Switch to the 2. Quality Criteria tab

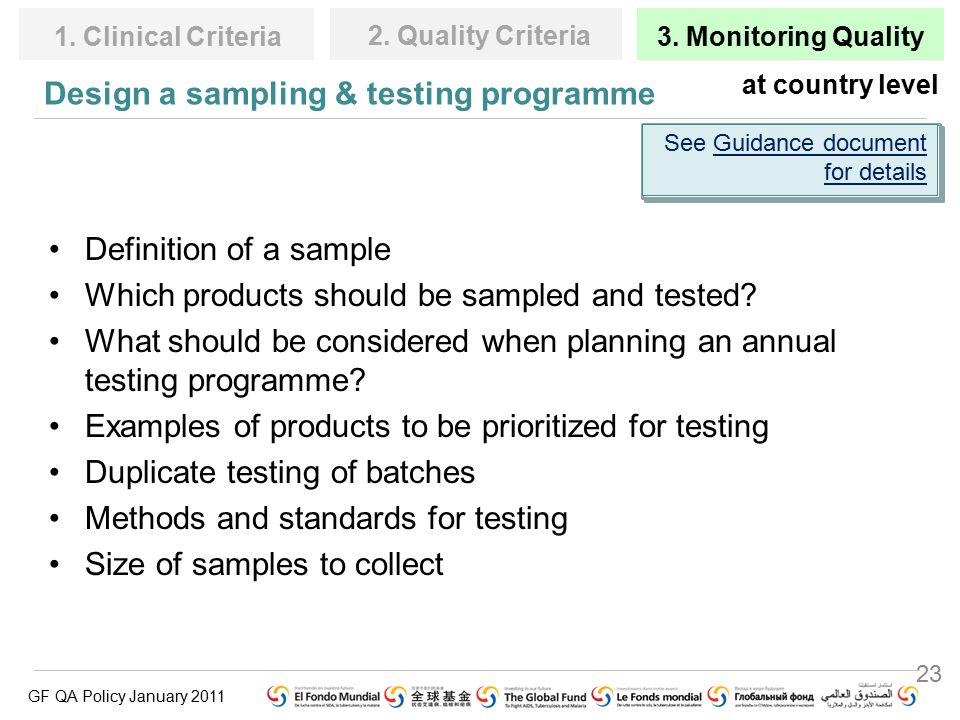(x=476, y=36)
